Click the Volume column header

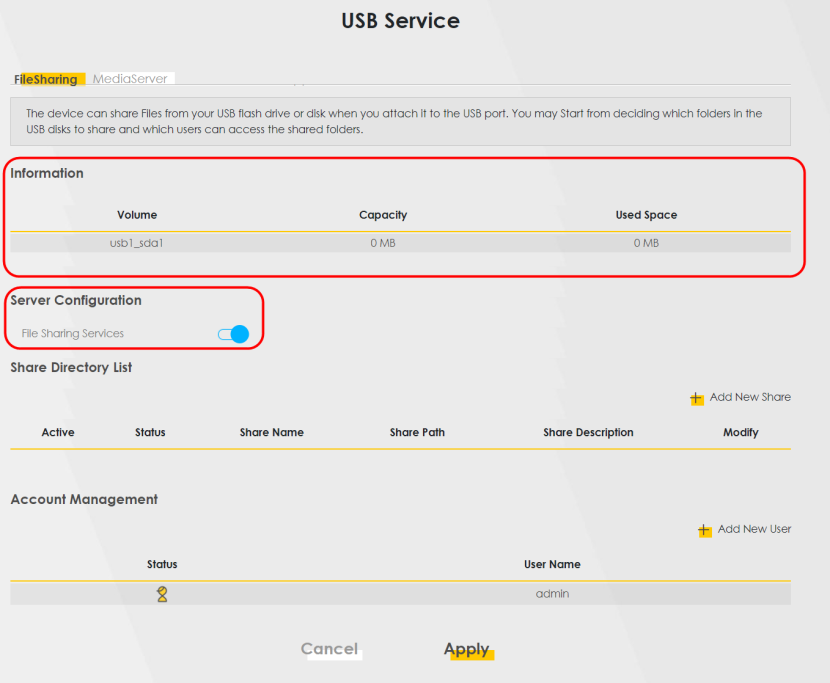(137, 215)
